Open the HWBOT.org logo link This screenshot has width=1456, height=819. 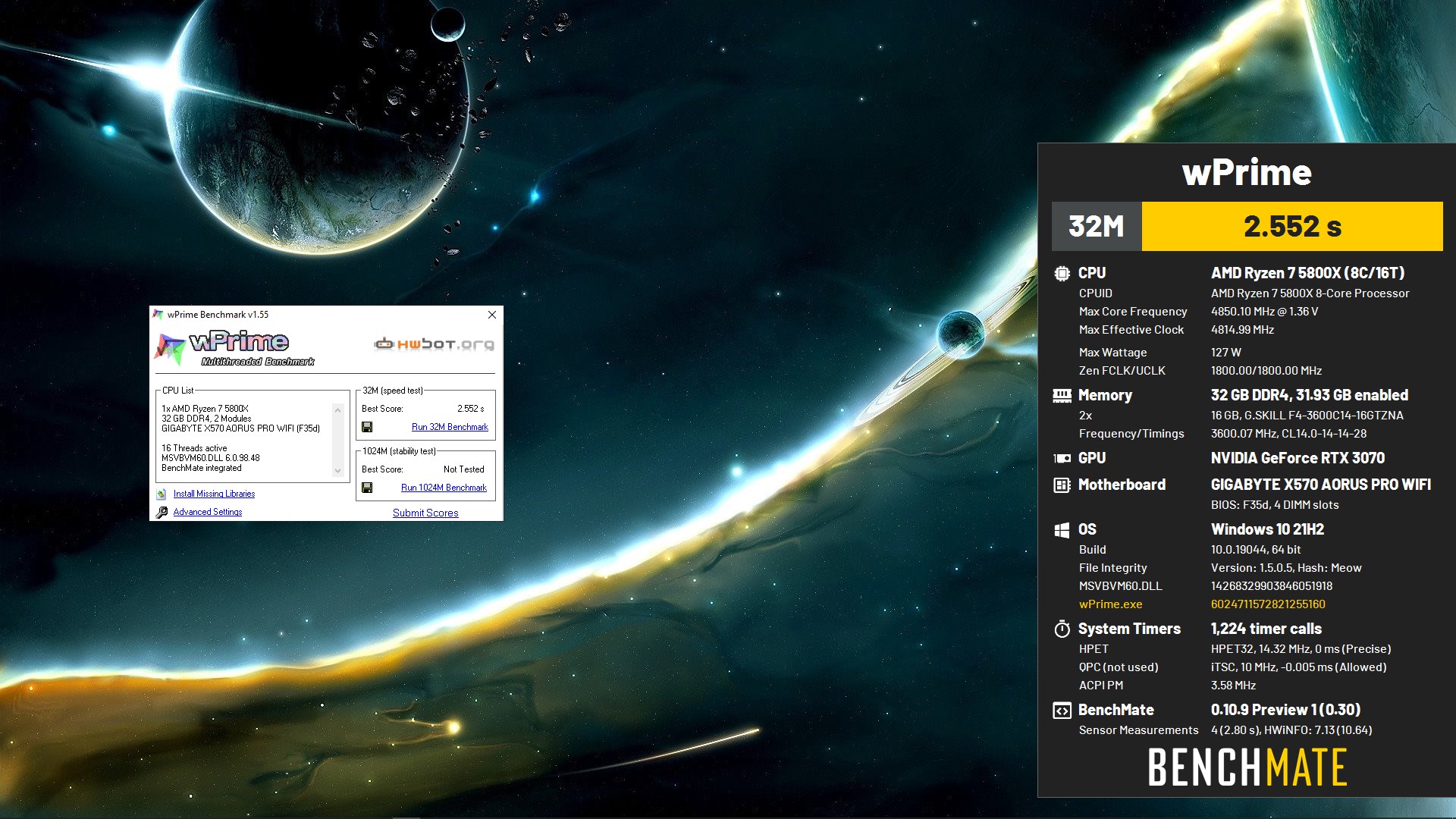pyautogui.click(x=434, y=344)
